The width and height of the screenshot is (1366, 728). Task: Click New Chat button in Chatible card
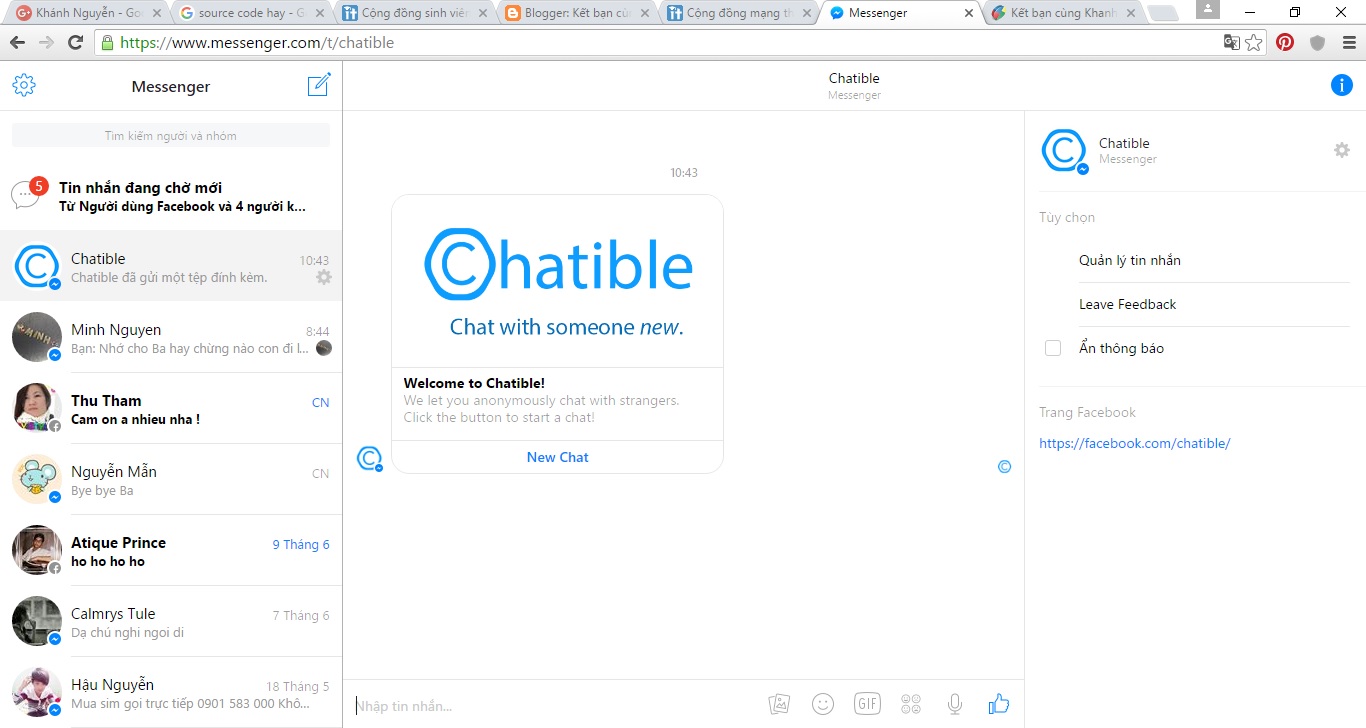(x=557, y=457)
